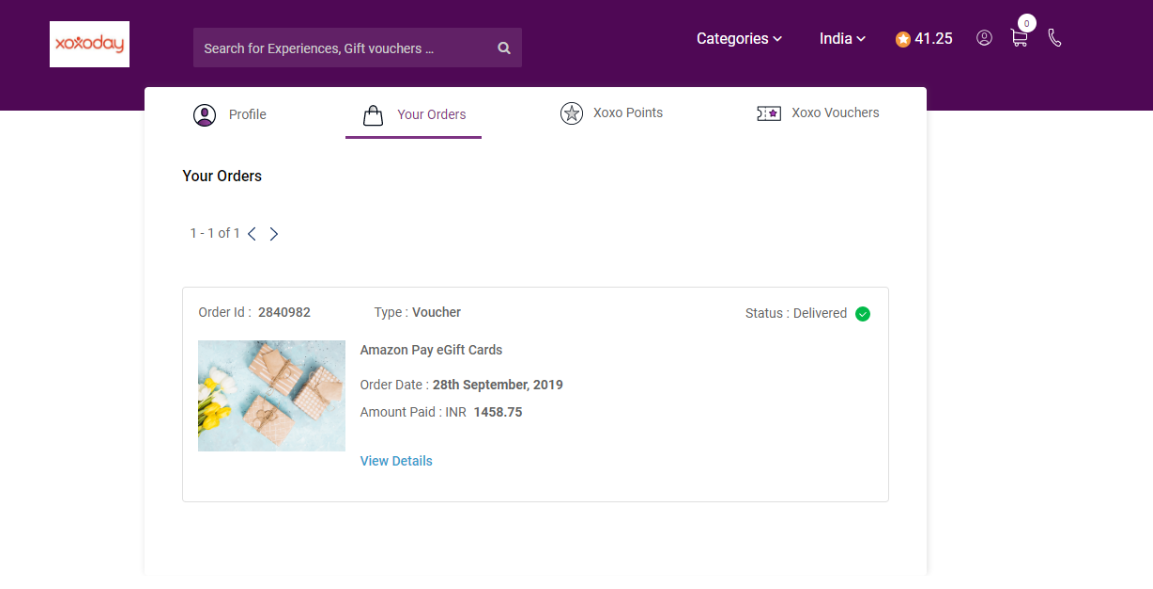
Task: Click the green Delivered status checkmark
Action: (863, 314)
